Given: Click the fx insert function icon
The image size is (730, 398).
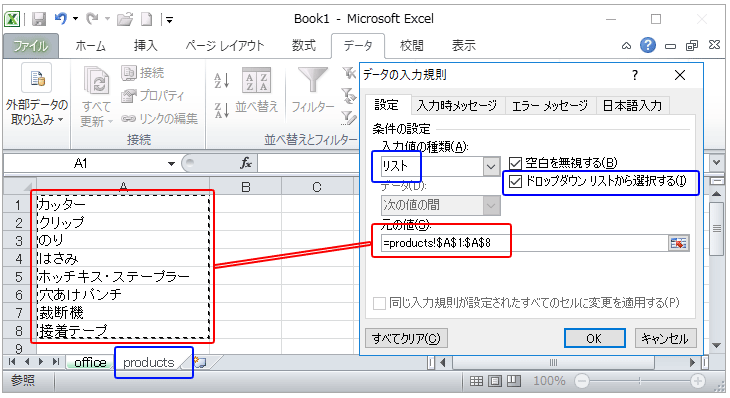Looking at the screenshot, I should pos(246,163).
